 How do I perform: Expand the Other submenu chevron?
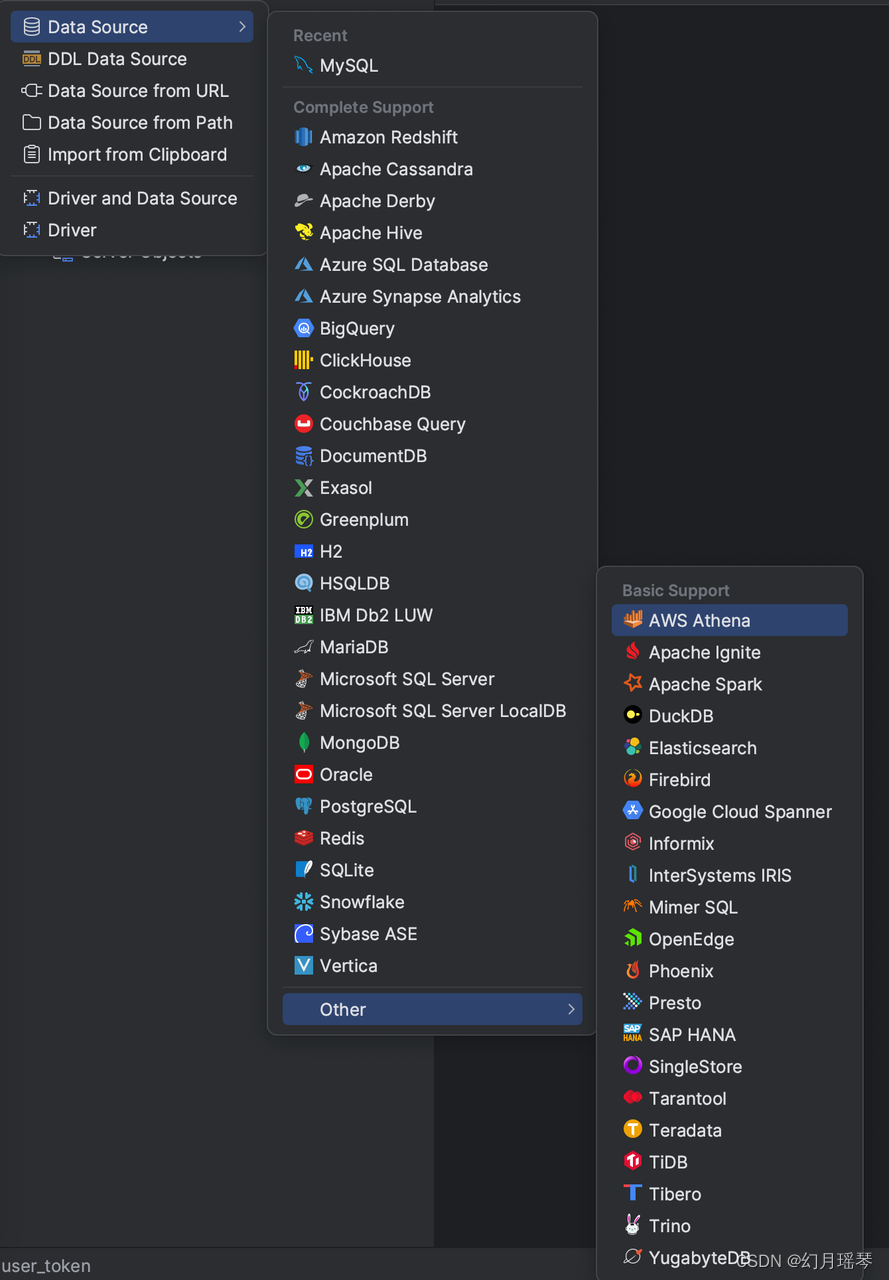[571, 1009]
